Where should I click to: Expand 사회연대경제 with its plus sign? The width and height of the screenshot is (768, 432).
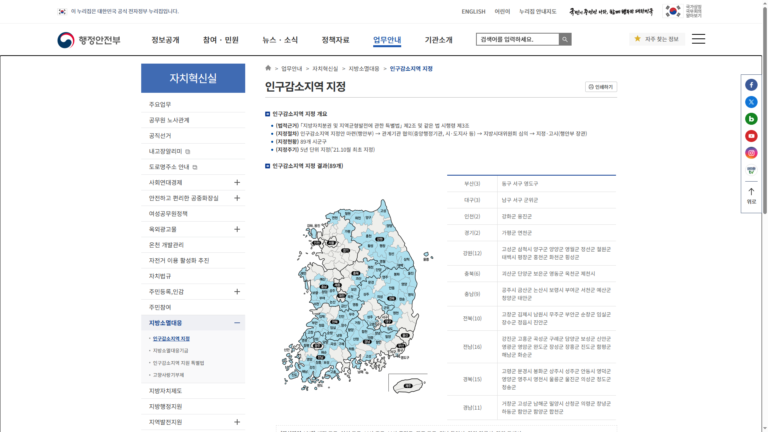coord(237,183)
